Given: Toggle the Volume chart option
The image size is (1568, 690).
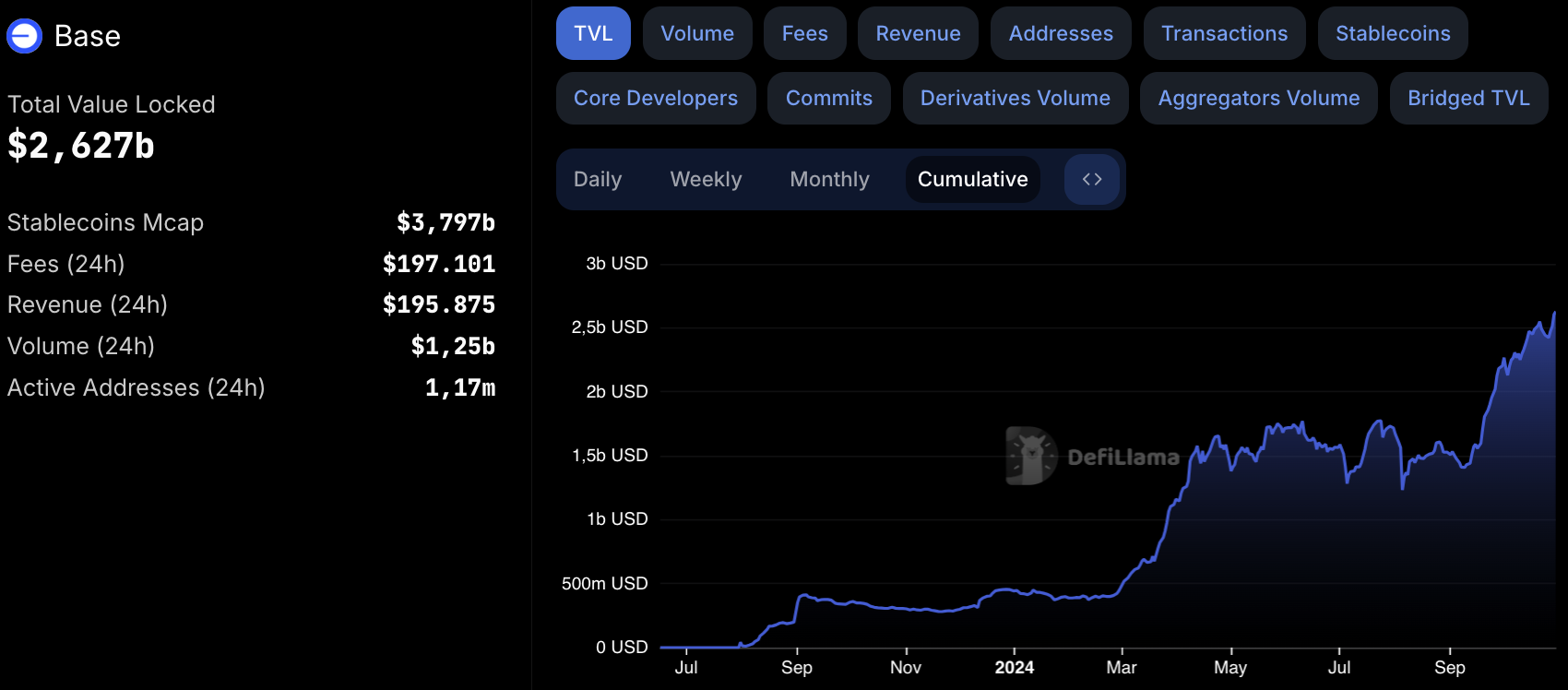Looking at the screenshot, I should pyautogui.click(x=697, y=33).
